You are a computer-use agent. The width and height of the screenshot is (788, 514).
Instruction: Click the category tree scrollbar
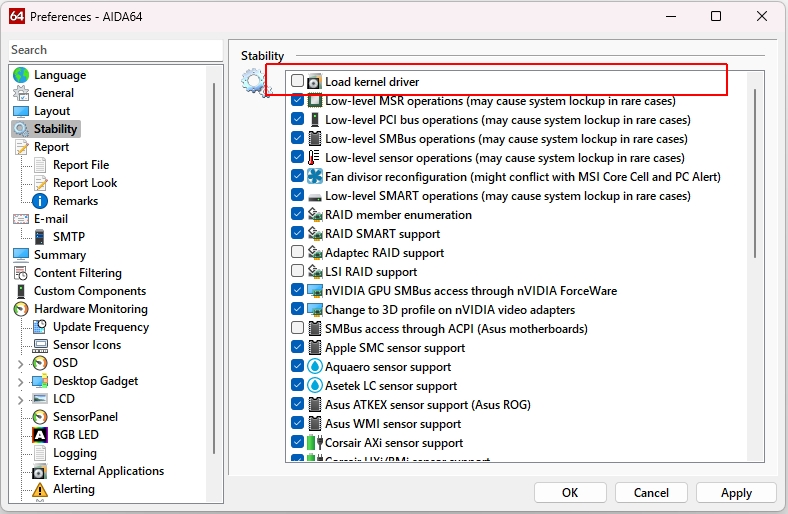214,269
